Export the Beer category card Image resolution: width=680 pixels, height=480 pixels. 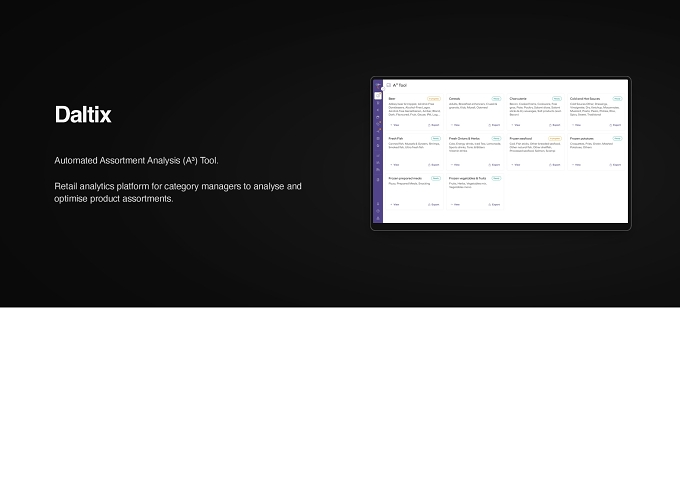[x=434, y=125]
